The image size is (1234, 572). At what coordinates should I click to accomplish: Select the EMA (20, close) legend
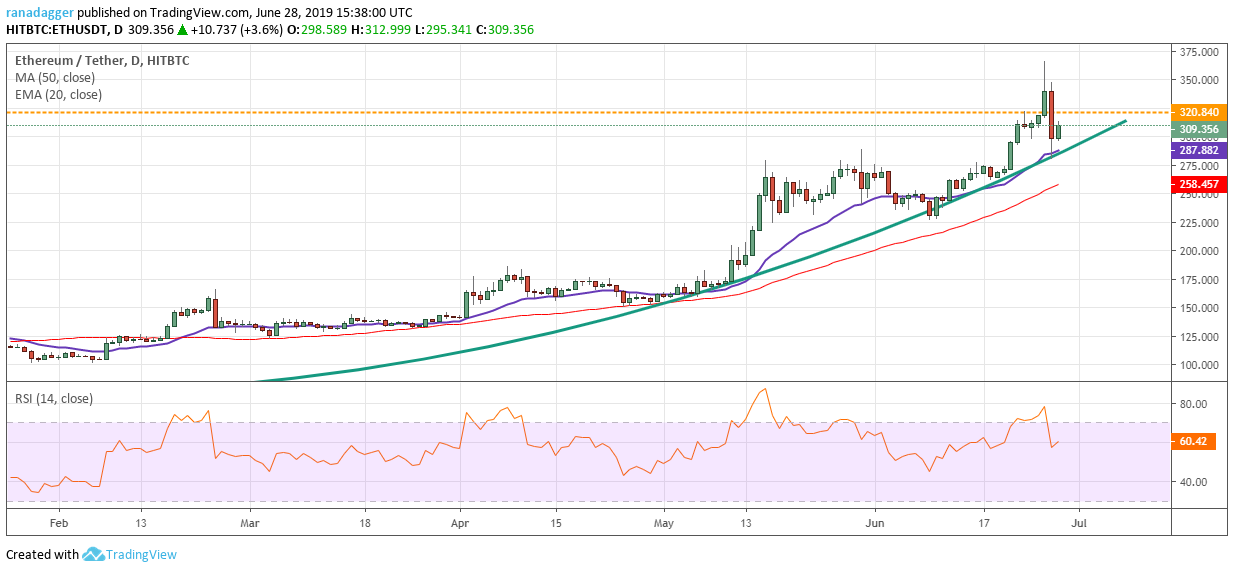pyautogui.click(x=58, y=95)
